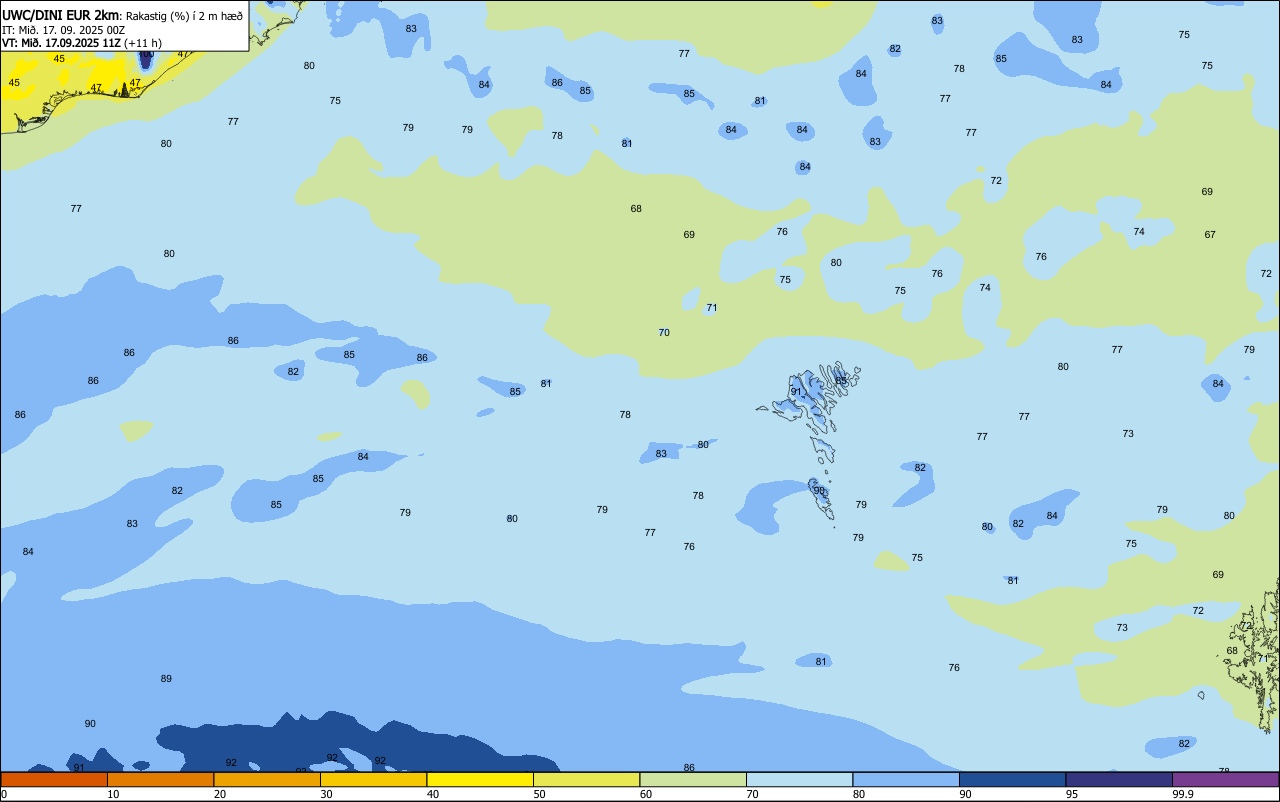Click the '95' legend label
This screenshot has width=1280, height=802.
point(1072,794)
